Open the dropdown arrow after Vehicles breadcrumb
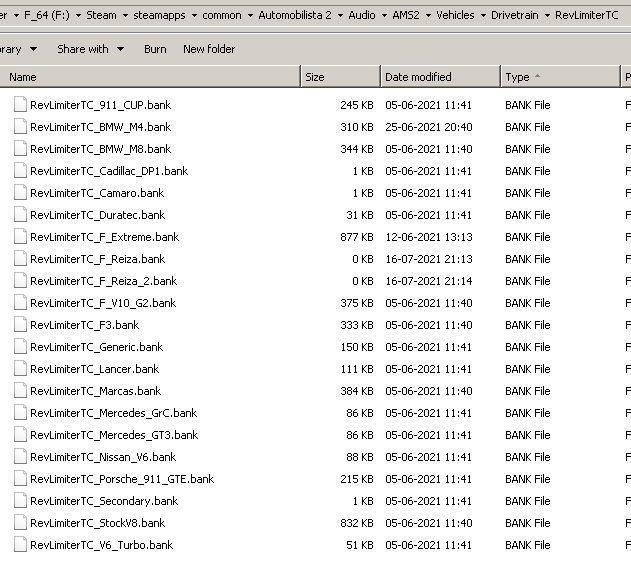 pos(483,16)
